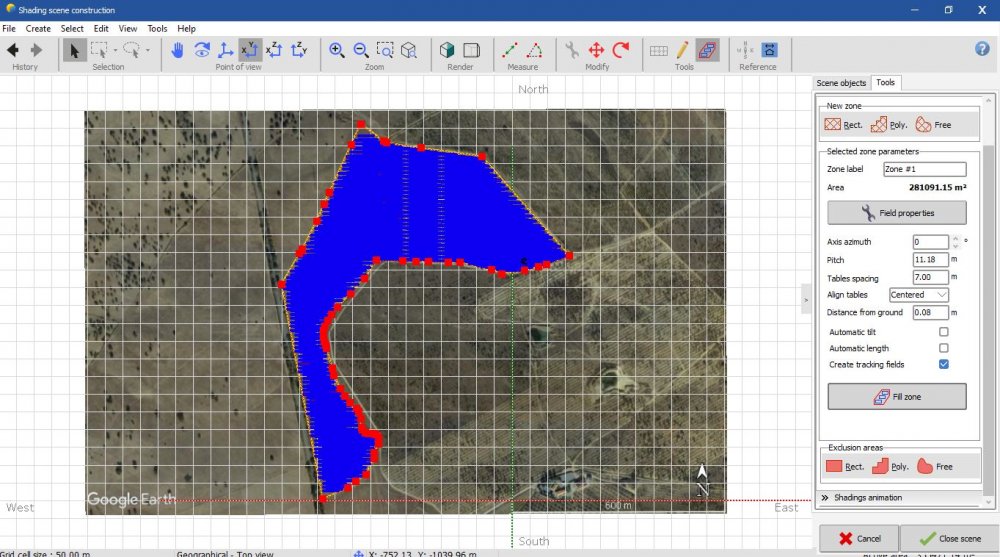The image size is (1000, 557).
Task: Uncheck Create tracking fields
Action: (x=943, y=364)
